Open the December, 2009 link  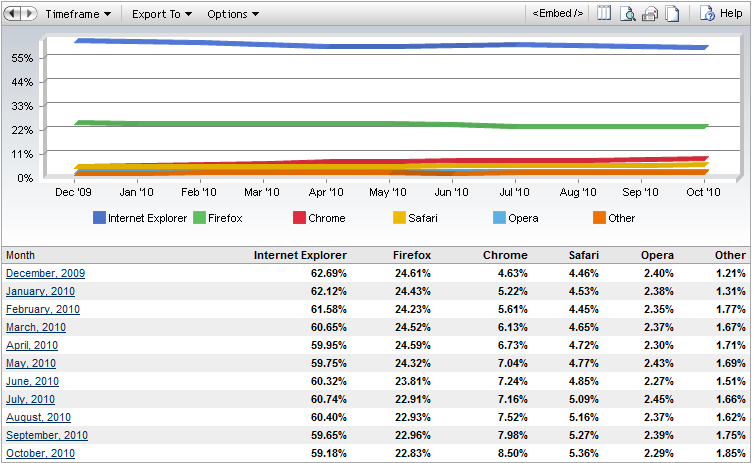pyautogui.click(x=45, y=273)
